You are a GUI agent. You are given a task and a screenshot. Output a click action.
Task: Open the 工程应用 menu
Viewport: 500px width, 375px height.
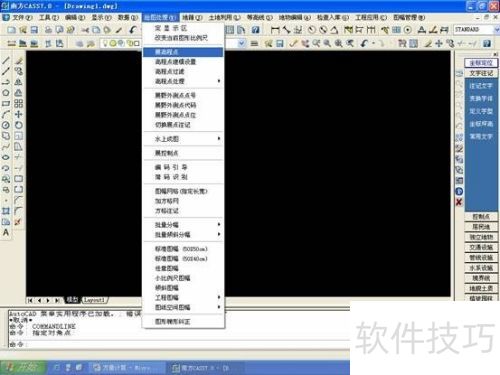coord(371,17)
